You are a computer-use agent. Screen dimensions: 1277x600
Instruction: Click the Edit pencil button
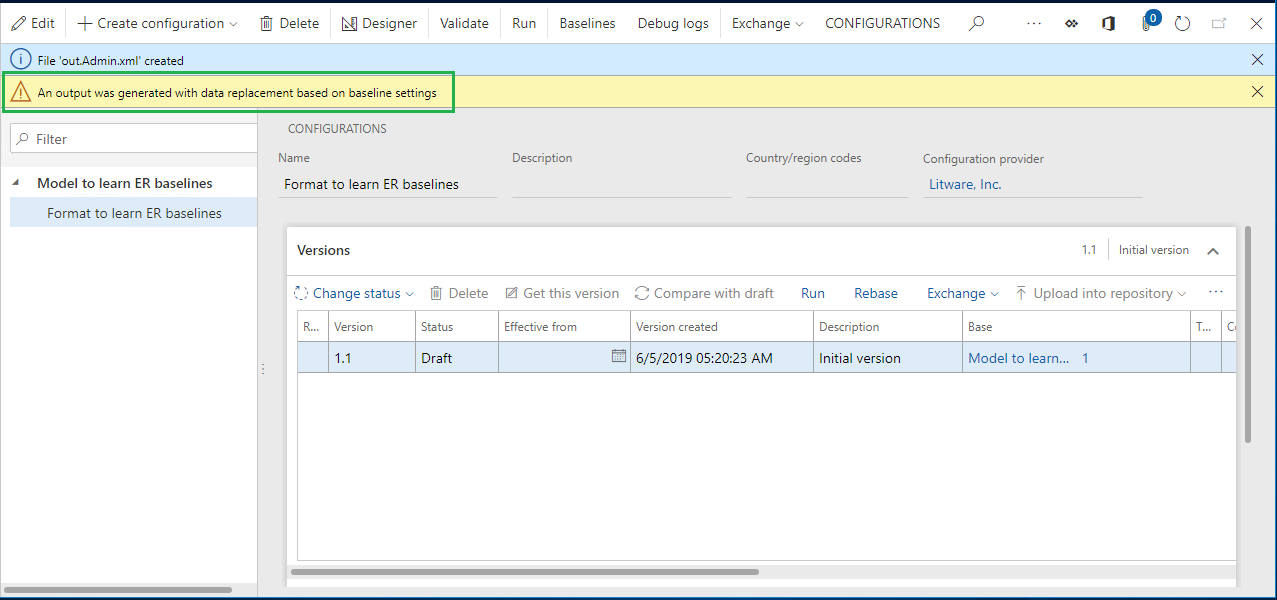(x=33, y=23)
